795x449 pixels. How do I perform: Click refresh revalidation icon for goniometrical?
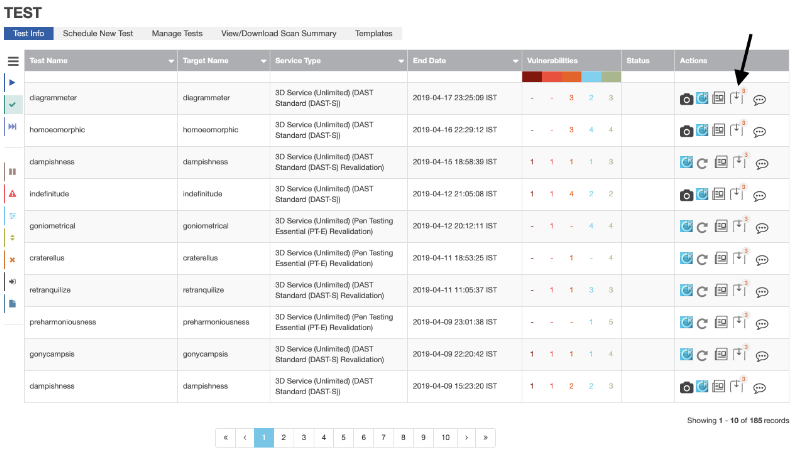702,228
